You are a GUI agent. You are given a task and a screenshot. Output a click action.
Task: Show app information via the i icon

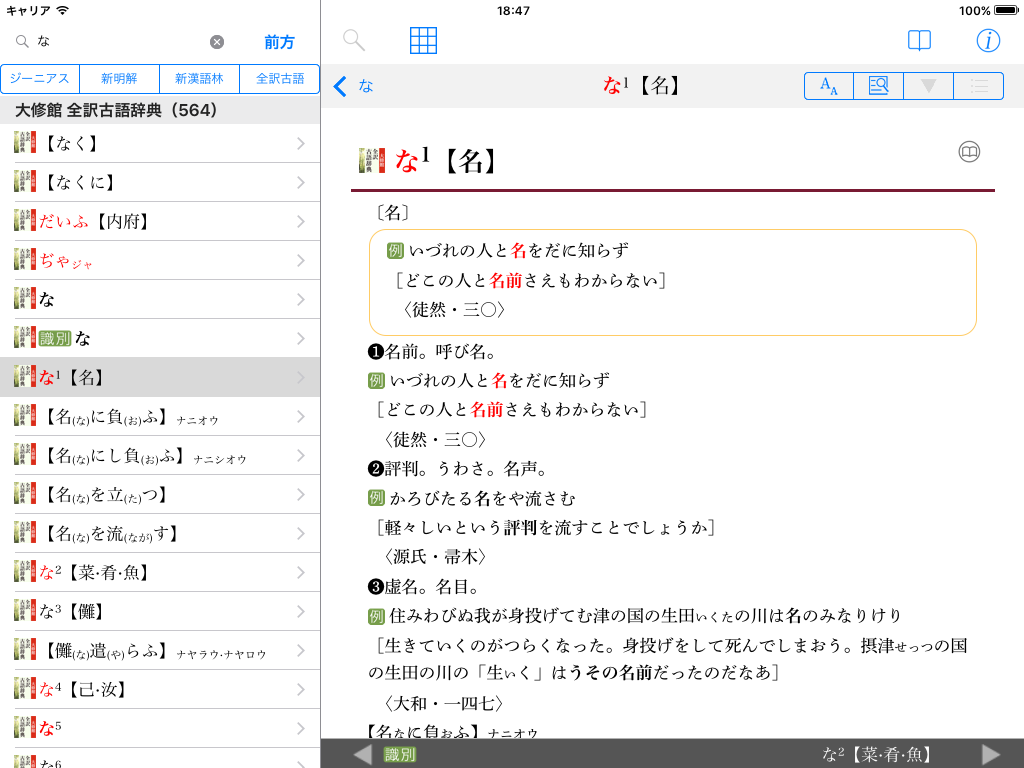(x=988, y=40)
